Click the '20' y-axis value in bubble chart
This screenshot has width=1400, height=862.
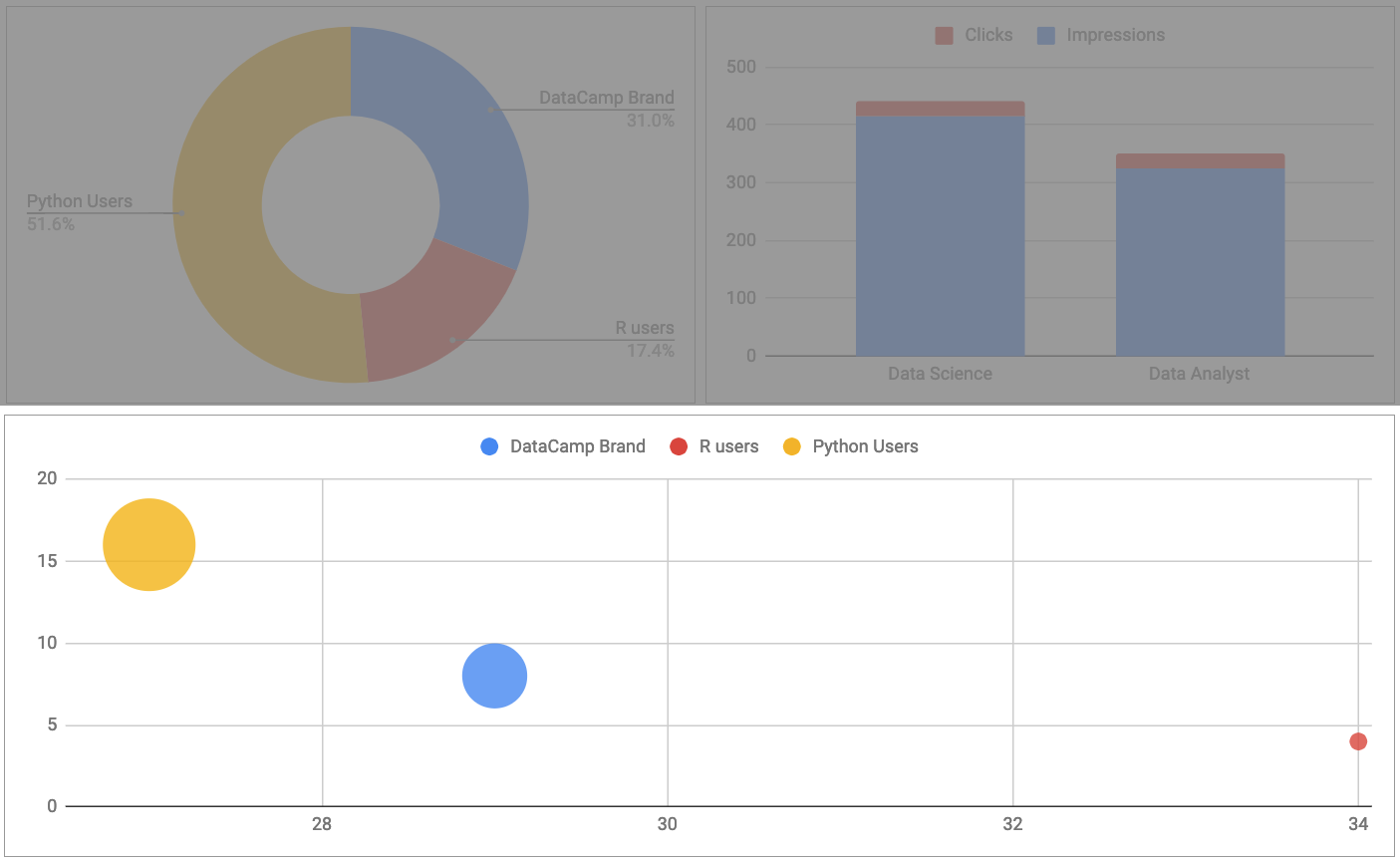point(47,478)
